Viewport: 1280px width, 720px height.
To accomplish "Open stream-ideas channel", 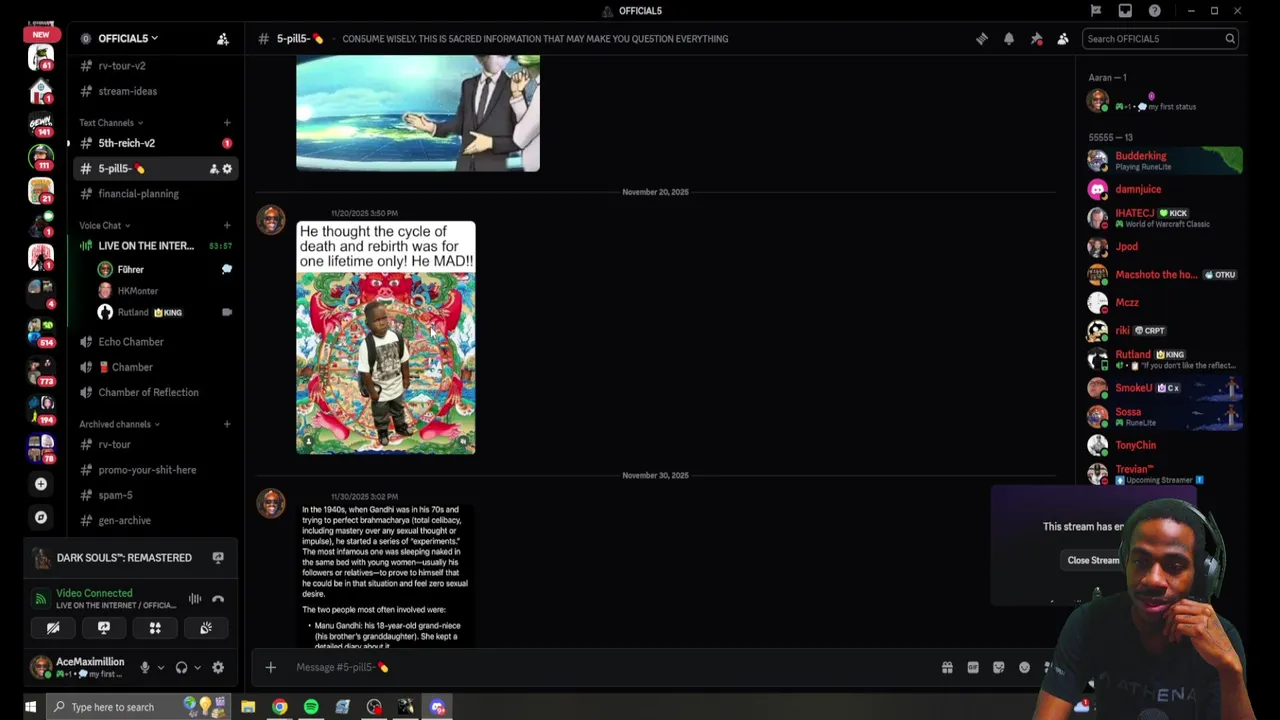I will [x=155, y=91].
